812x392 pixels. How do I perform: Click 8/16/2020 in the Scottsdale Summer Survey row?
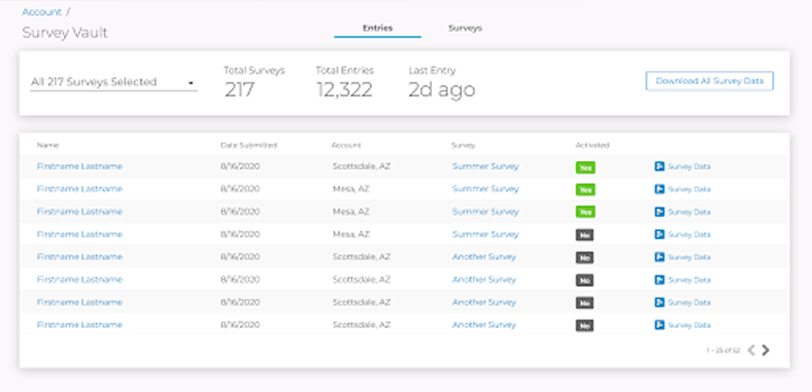pos(240,166)
